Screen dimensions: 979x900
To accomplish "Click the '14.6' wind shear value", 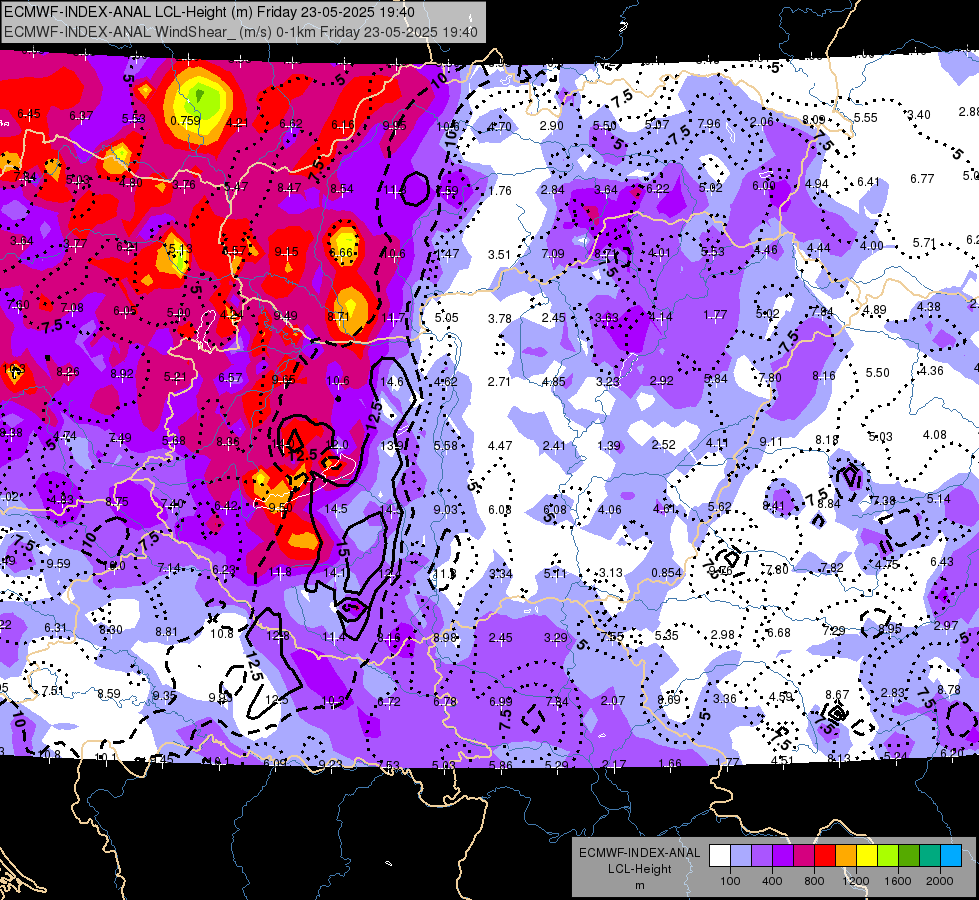I will [391, 382].
